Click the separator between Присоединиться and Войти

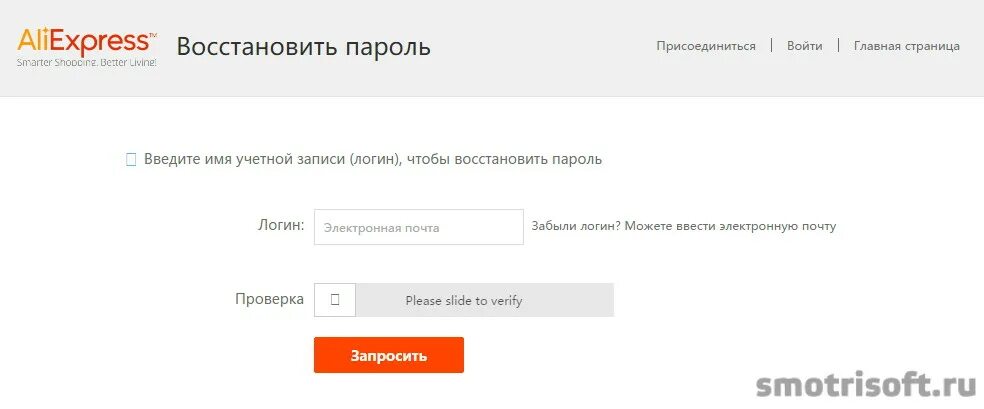[x=771, y=45]
